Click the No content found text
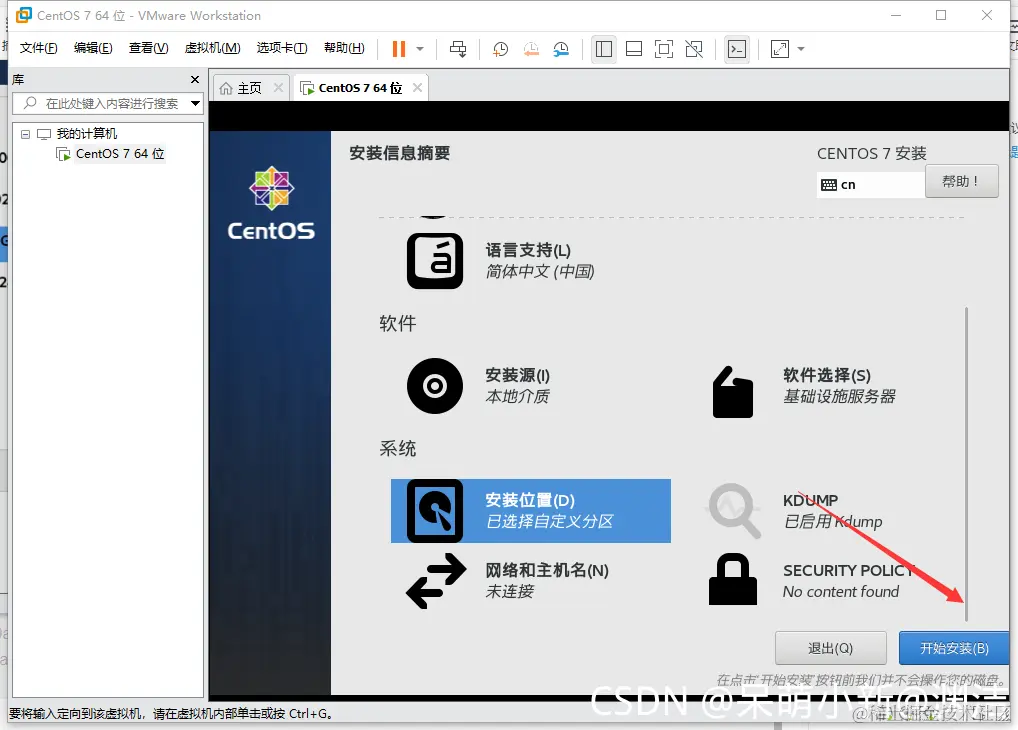The image size is (1018, 730). click(x=841, y=592)
